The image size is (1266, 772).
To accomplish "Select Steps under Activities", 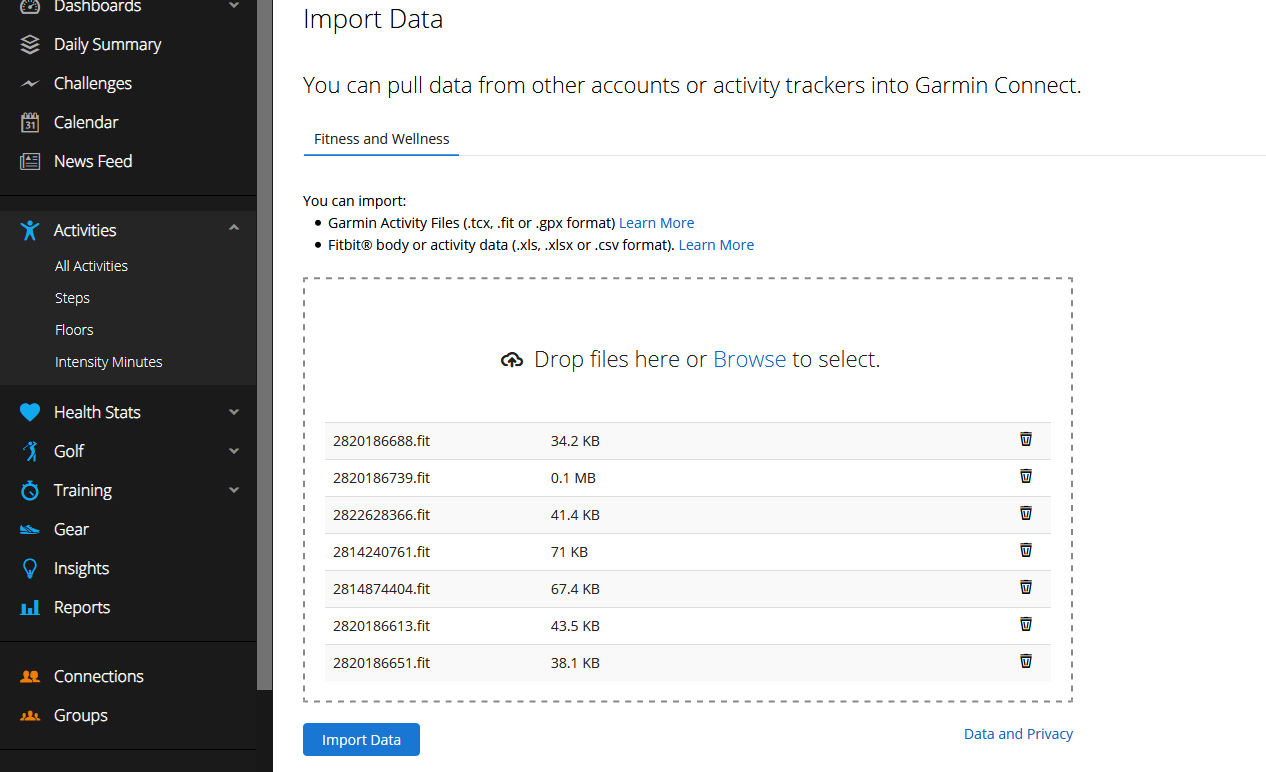I will [72, 297].
